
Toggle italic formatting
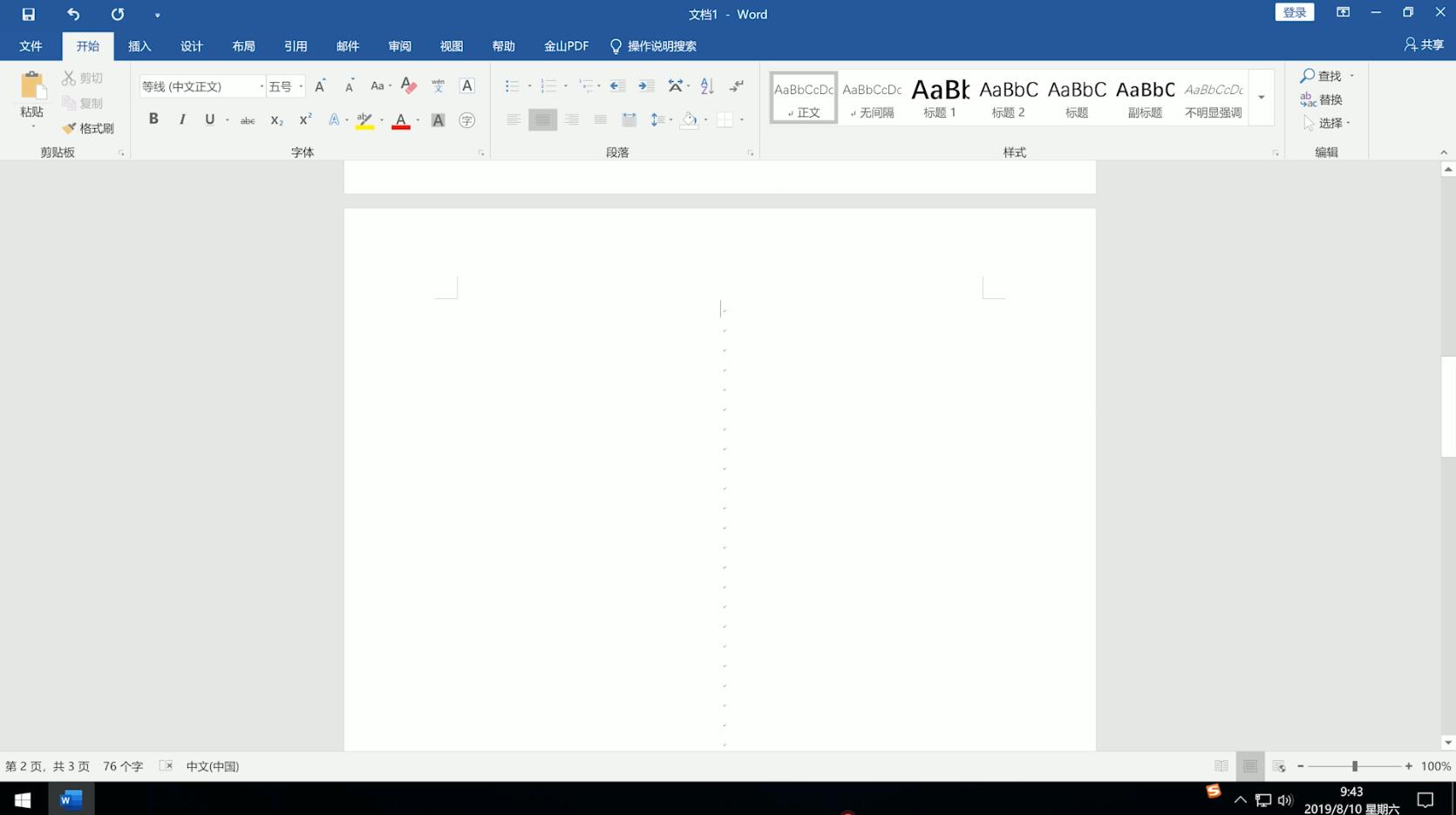(181, 119)
